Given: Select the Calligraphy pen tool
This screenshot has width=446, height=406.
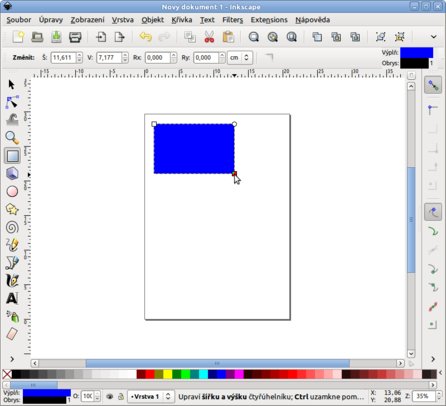Looking at the screenshot, I should coord(12,281).
